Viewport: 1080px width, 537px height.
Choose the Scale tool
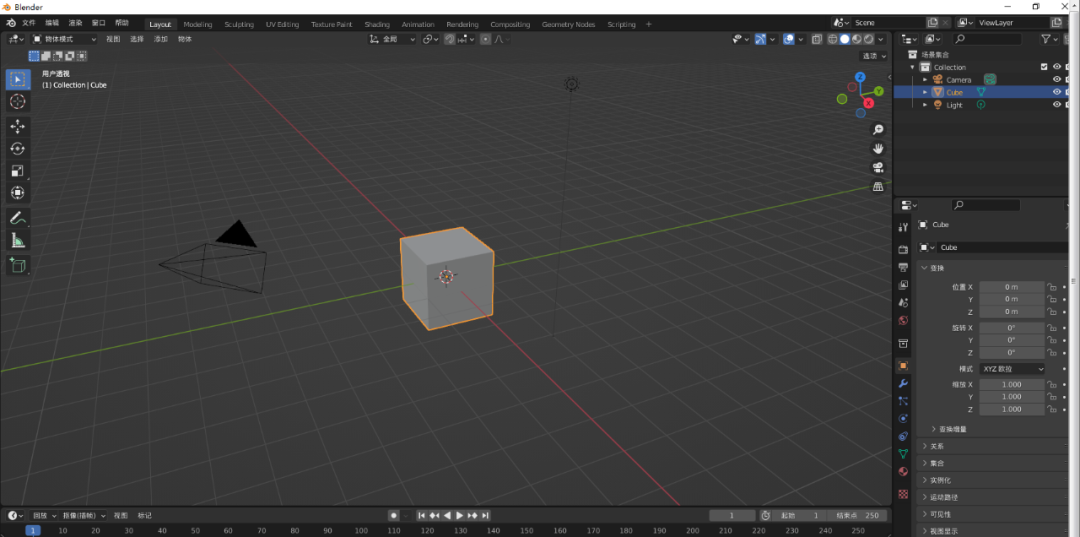pos(18,170)
